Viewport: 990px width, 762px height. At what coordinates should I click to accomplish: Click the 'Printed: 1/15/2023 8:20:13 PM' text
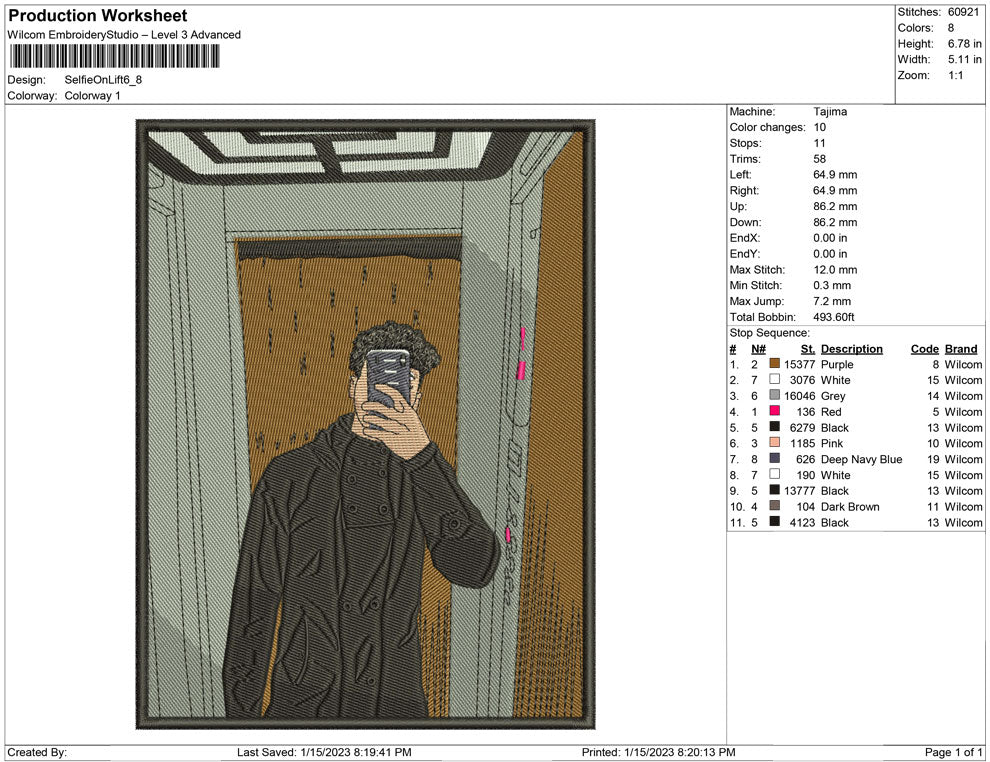click(659, 753)
